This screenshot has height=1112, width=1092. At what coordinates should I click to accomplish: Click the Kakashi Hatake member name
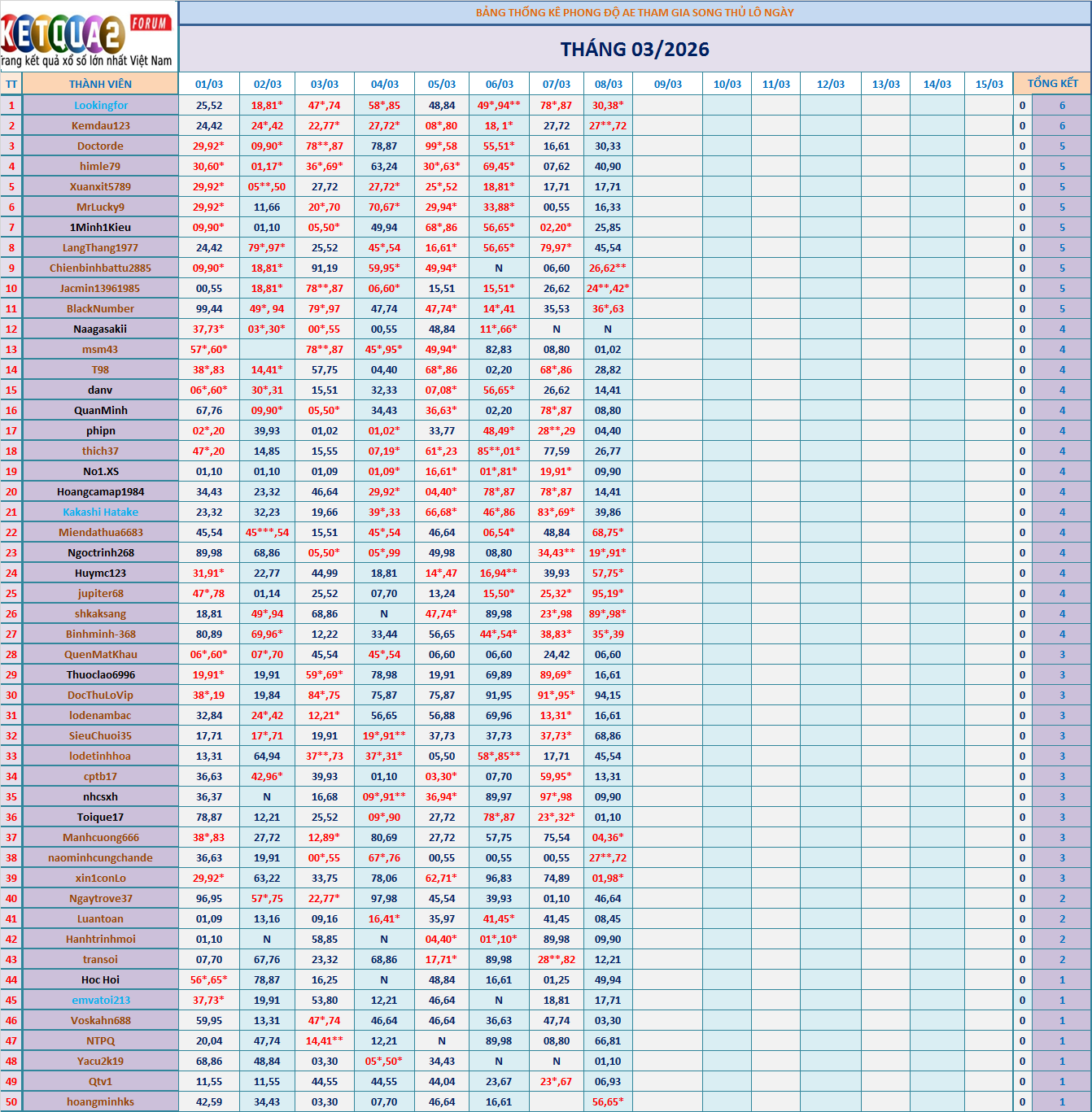click(101, 512)
